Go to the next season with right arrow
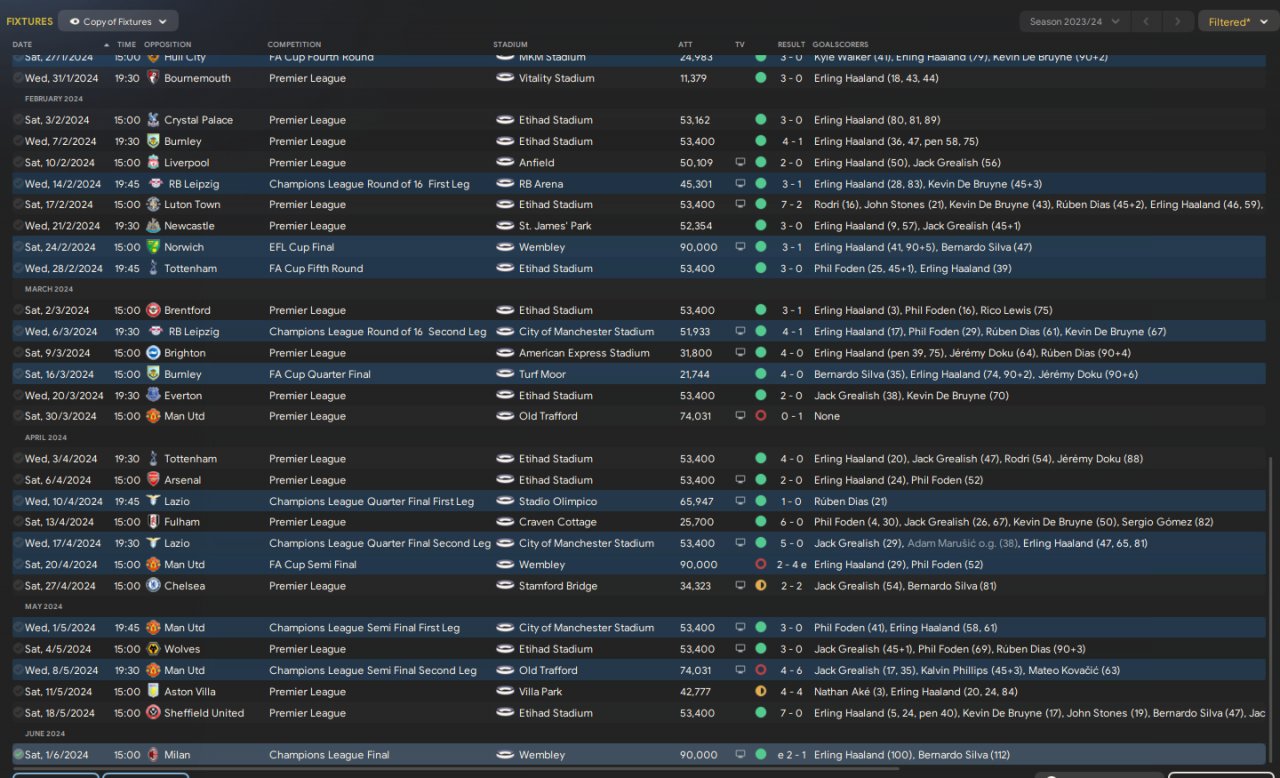This screenshot has width=1280, height=778. pyautogui.click(x=1179, y=21)
